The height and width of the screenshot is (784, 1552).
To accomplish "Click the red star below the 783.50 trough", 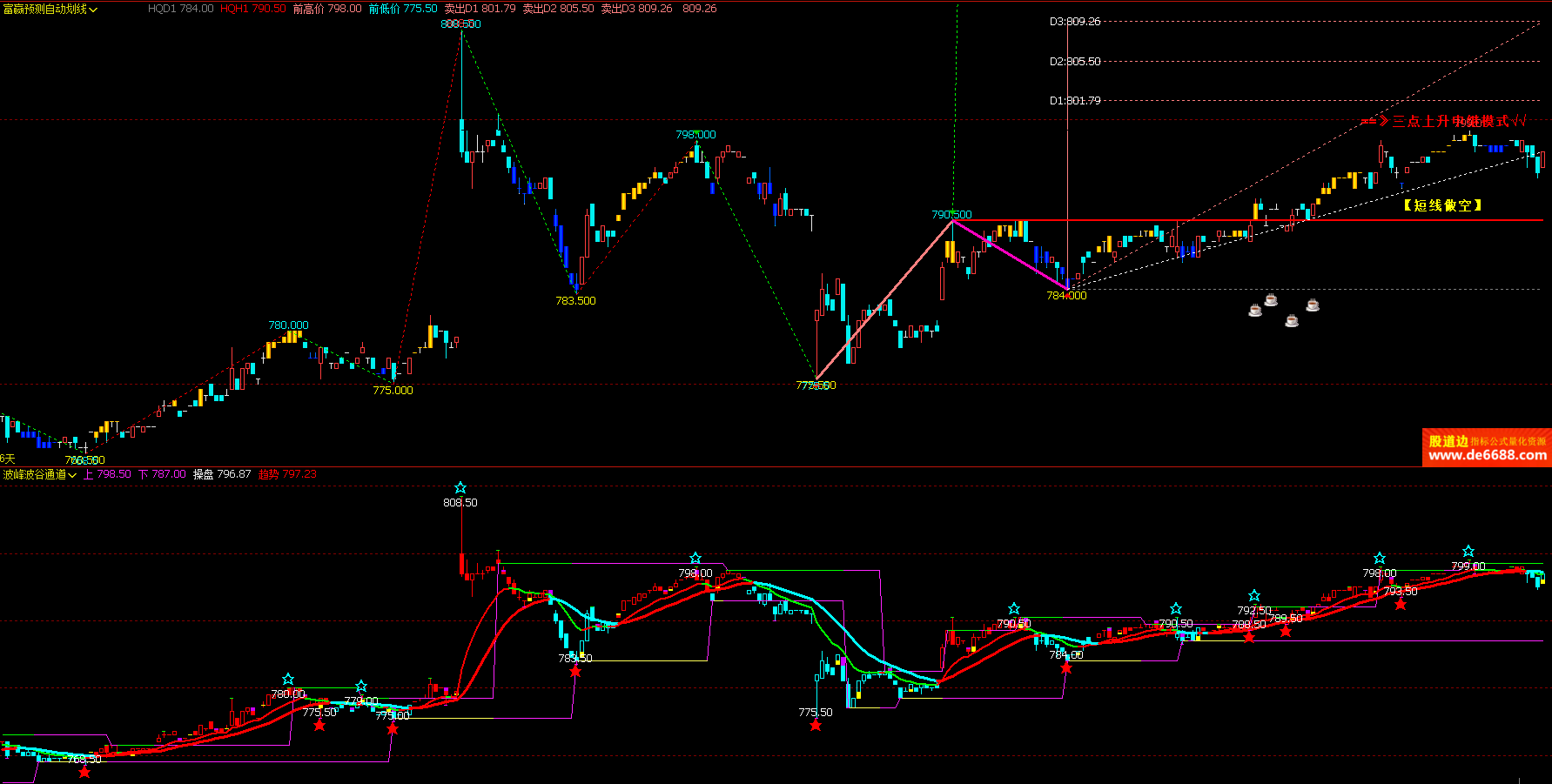I will [x=575, y=671].
